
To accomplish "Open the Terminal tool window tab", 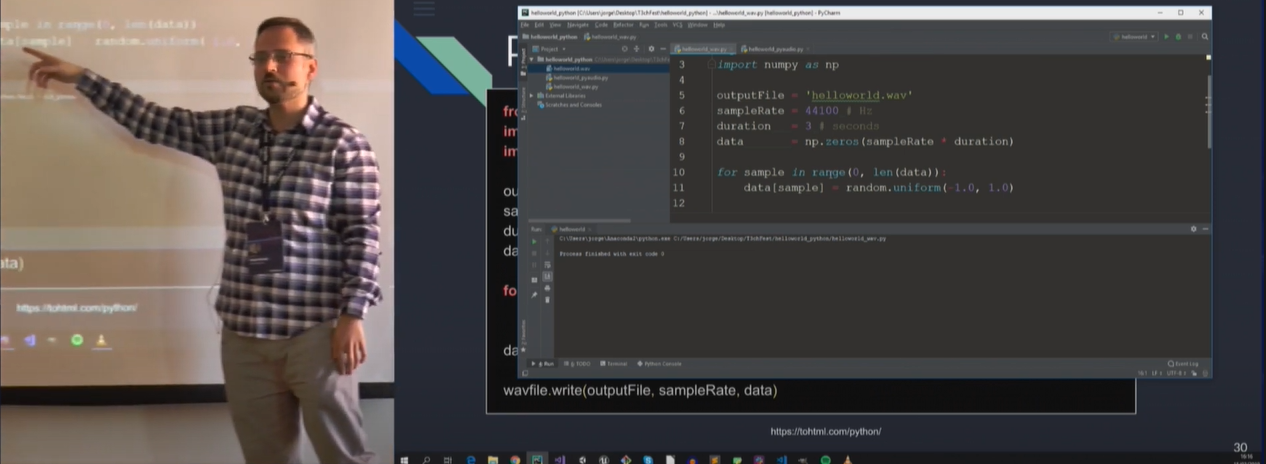I will (x=614, y=363).
